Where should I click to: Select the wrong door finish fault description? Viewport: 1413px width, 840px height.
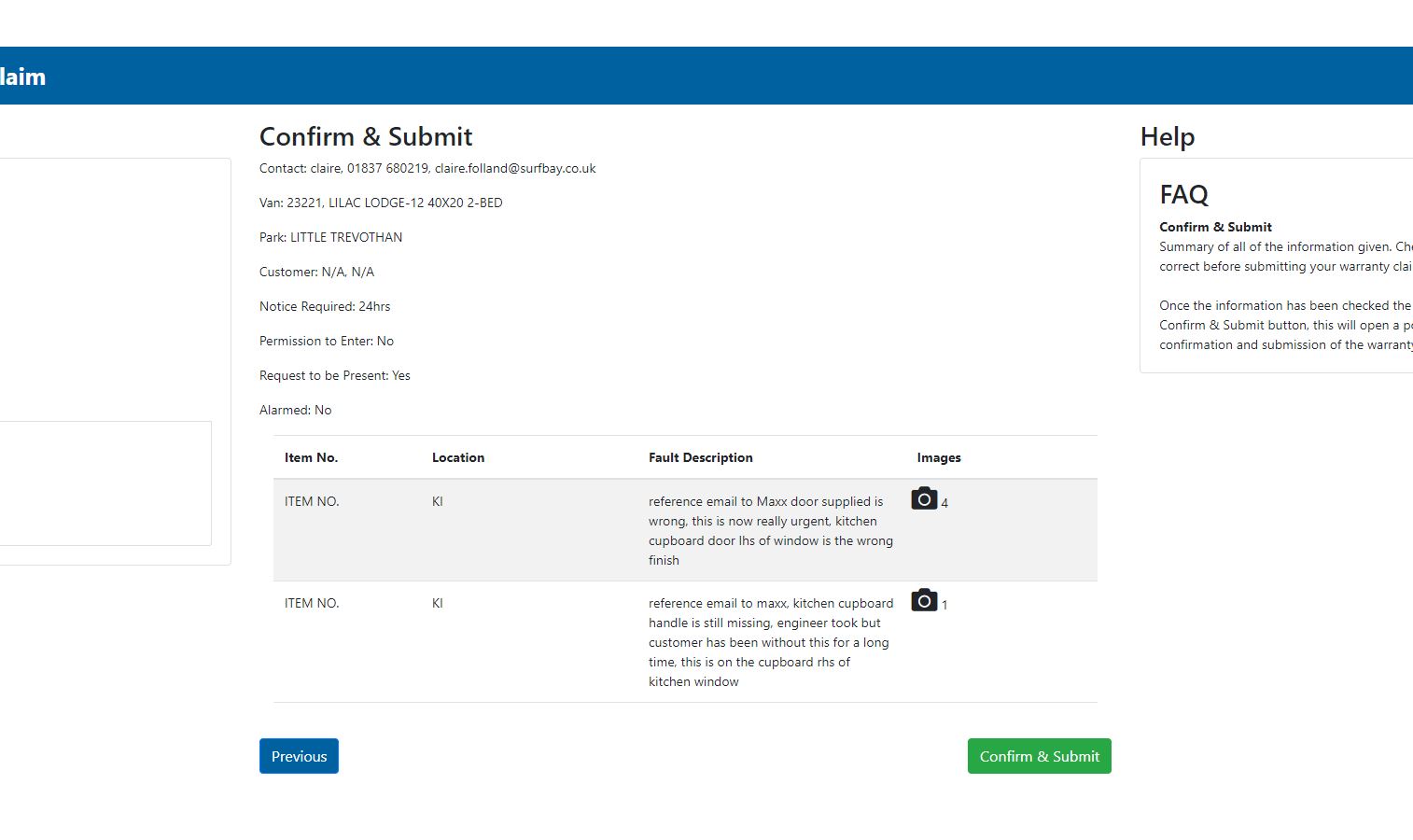[x=770, y=530]
